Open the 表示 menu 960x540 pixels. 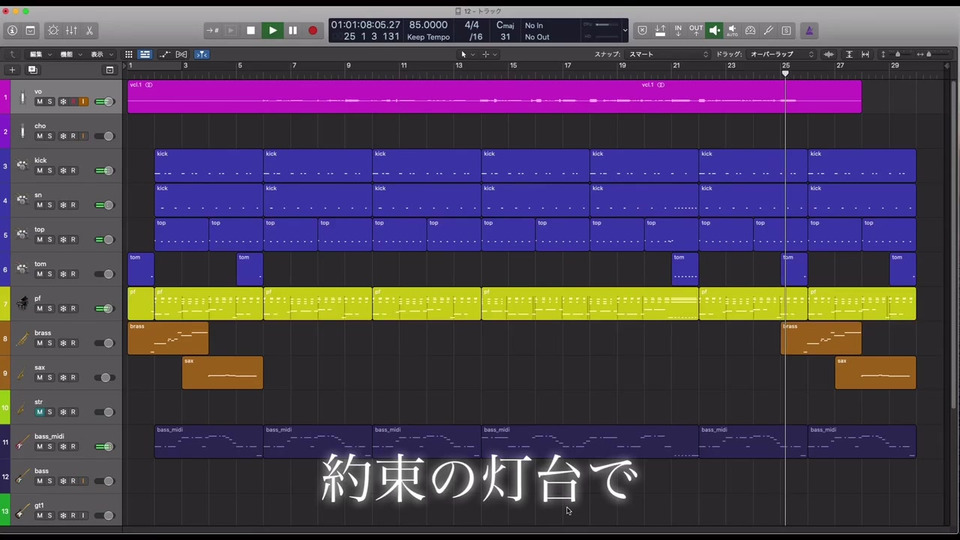click(101, 54)
